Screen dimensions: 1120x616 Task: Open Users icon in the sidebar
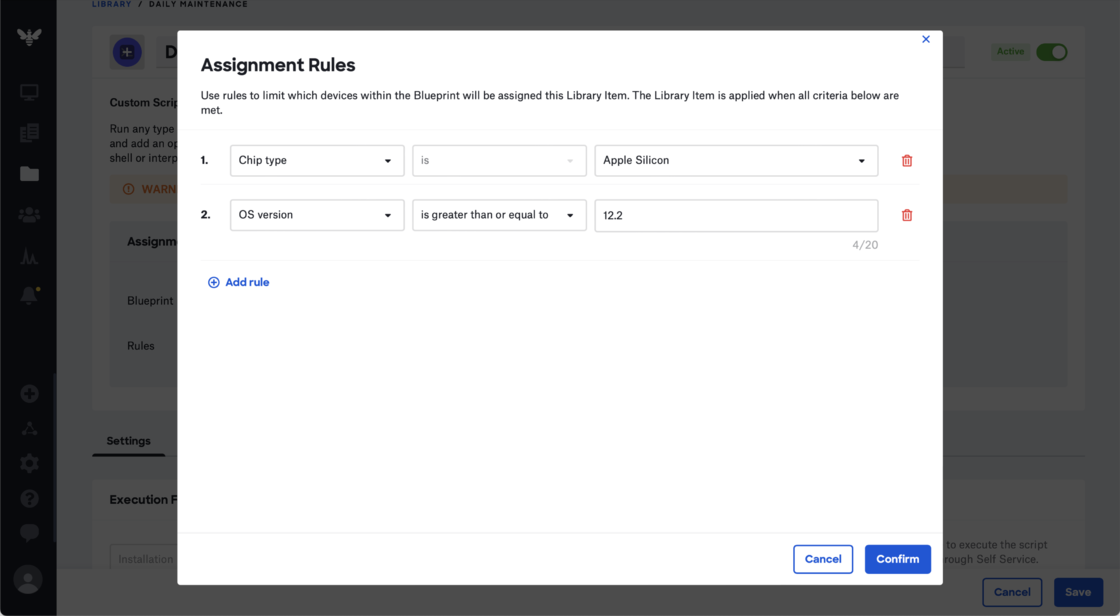29,215
